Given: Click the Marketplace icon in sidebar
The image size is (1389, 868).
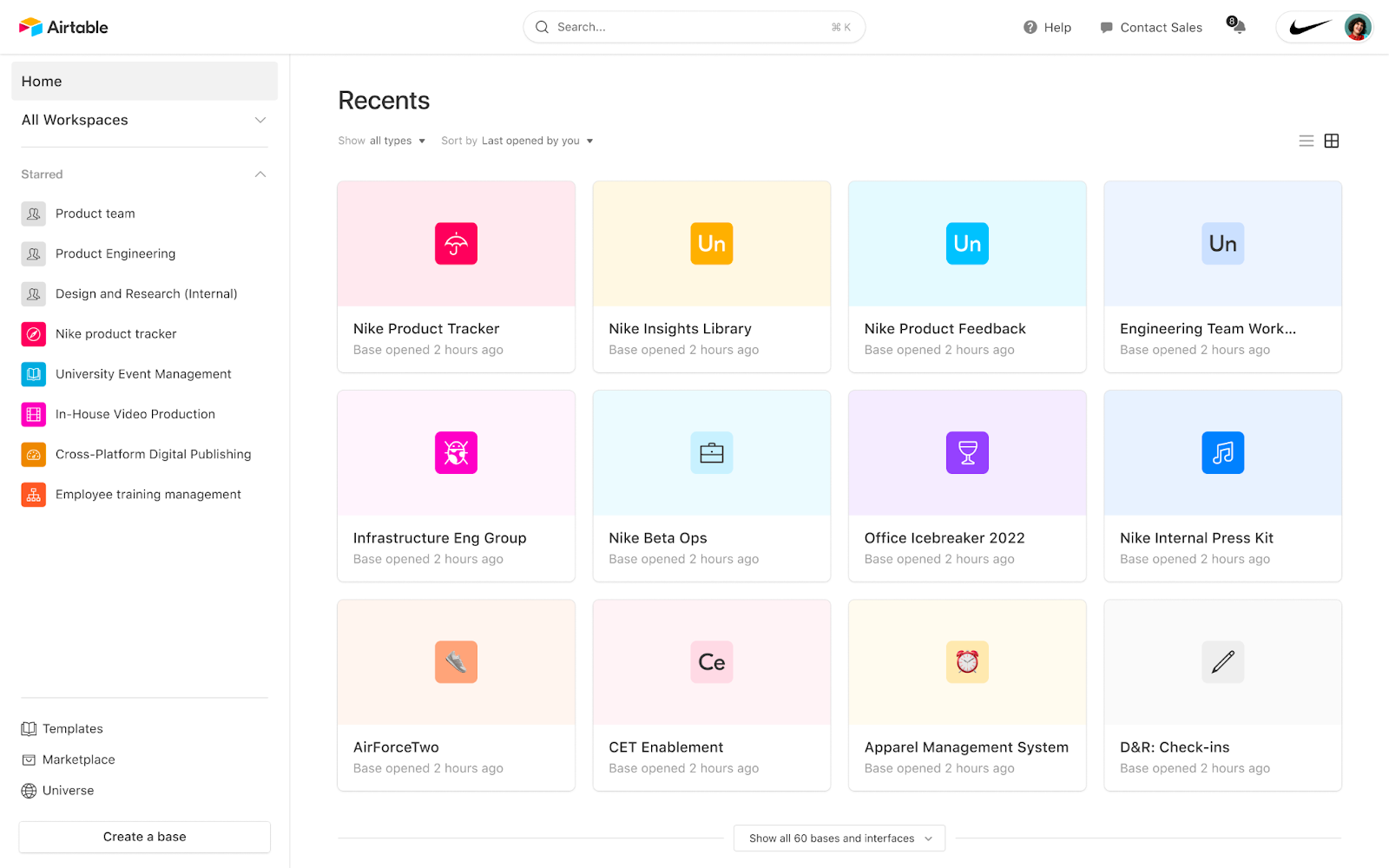Looking at the screenshot, I should click(x=29, y=759).
